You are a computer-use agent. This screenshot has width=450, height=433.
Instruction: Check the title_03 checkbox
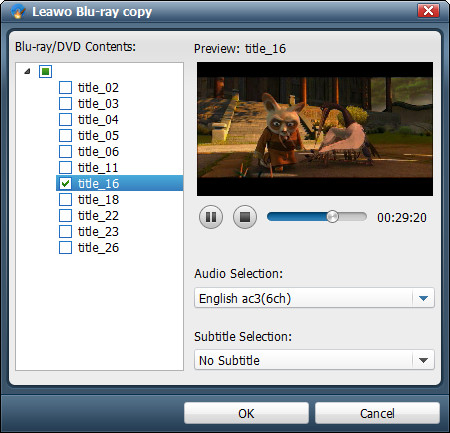(65, 103)
